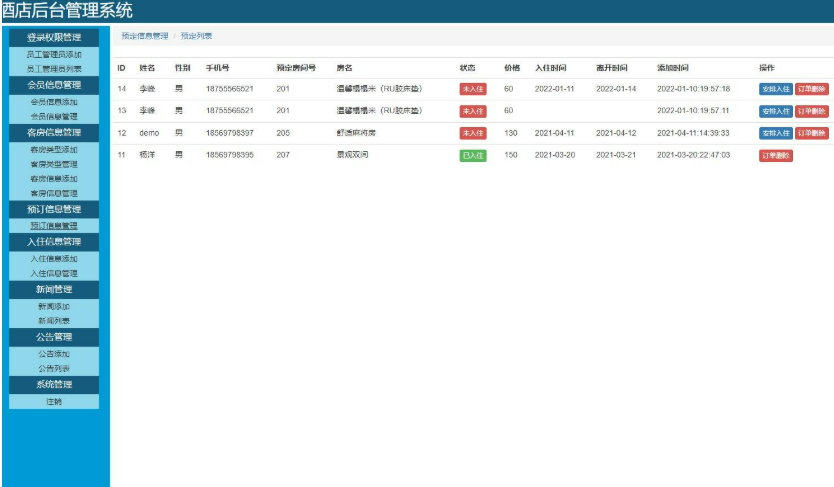Open 入住信息管理 sub-item in the sidebar

pos(54,273)
